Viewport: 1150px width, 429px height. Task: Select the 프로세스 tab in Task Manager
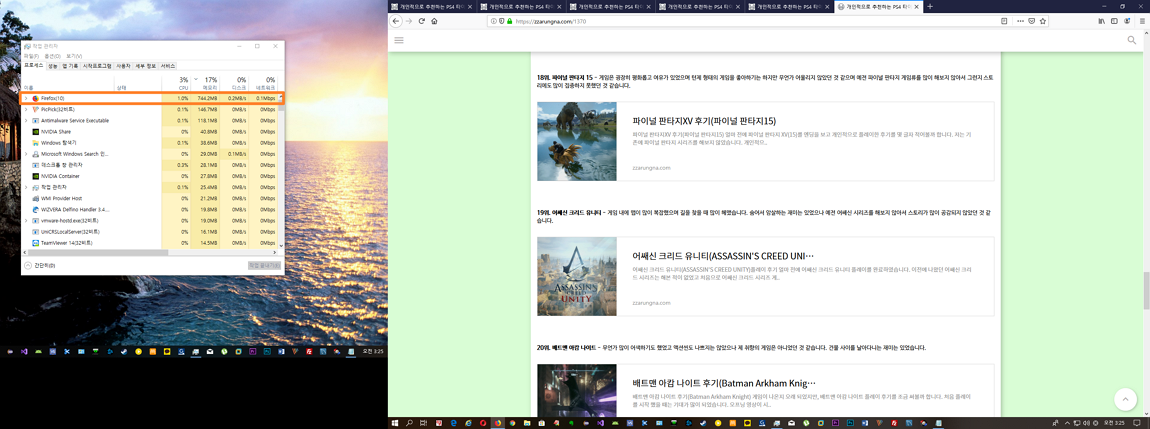34,66
